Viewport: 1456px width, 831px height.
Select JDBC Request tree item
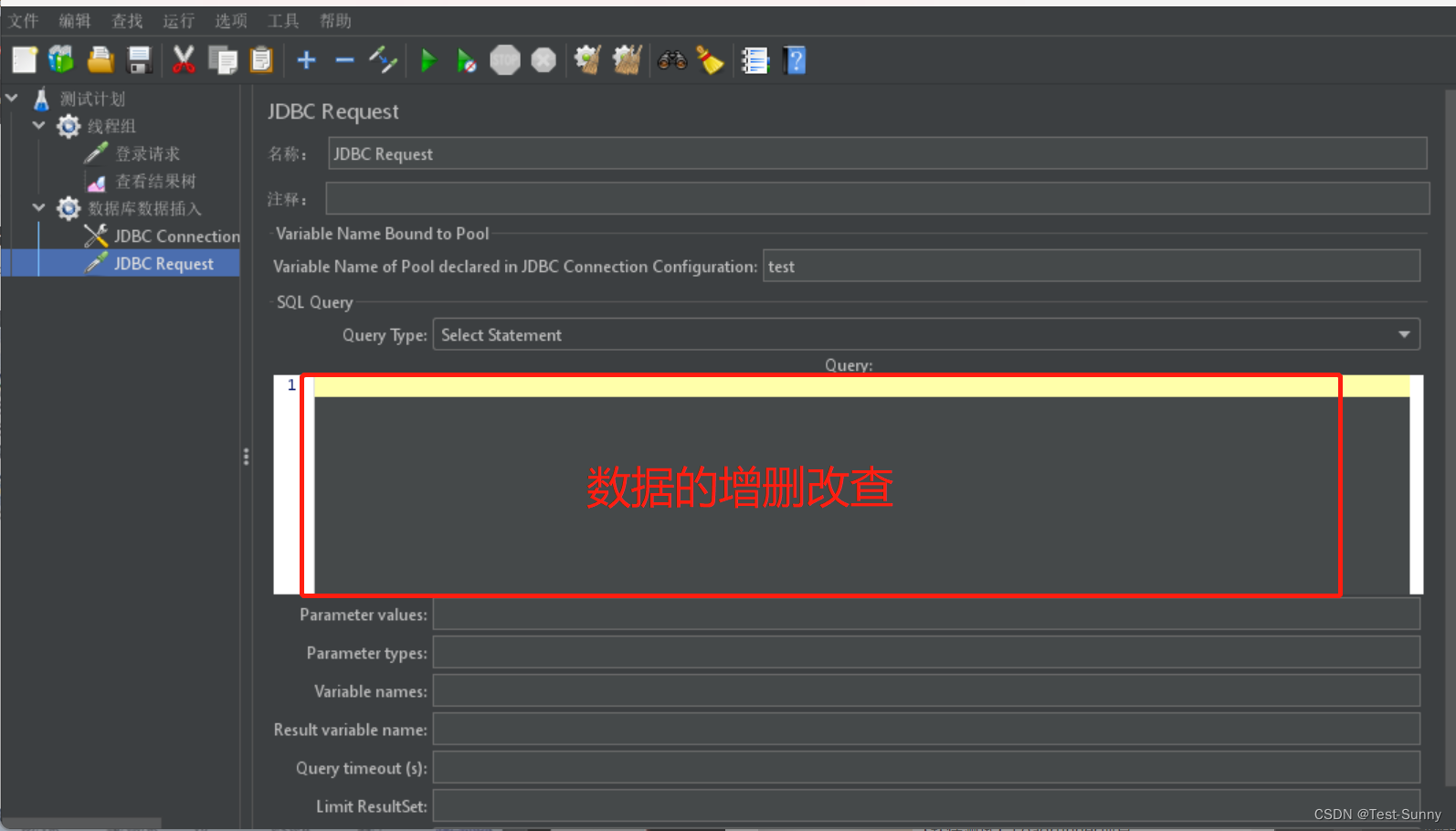click(164, 263)
